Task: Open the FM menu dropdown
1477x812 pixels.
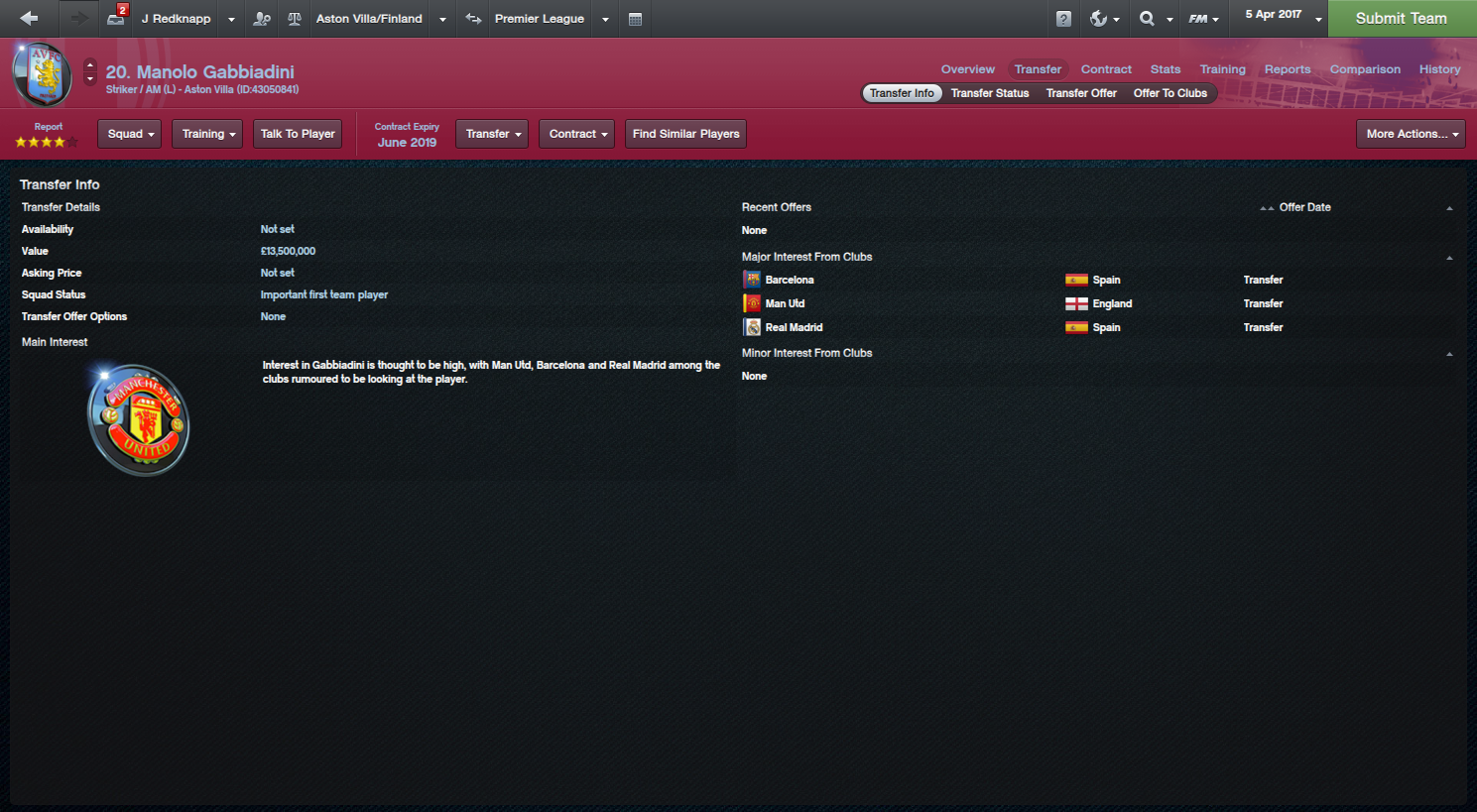Action: click(x=1203, y=19)
